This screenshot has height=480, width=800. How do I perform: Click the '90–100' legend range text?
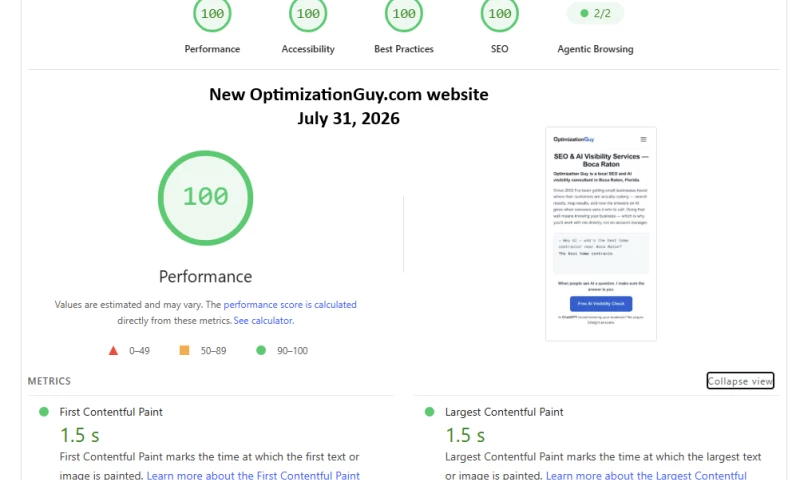(292, 350)
